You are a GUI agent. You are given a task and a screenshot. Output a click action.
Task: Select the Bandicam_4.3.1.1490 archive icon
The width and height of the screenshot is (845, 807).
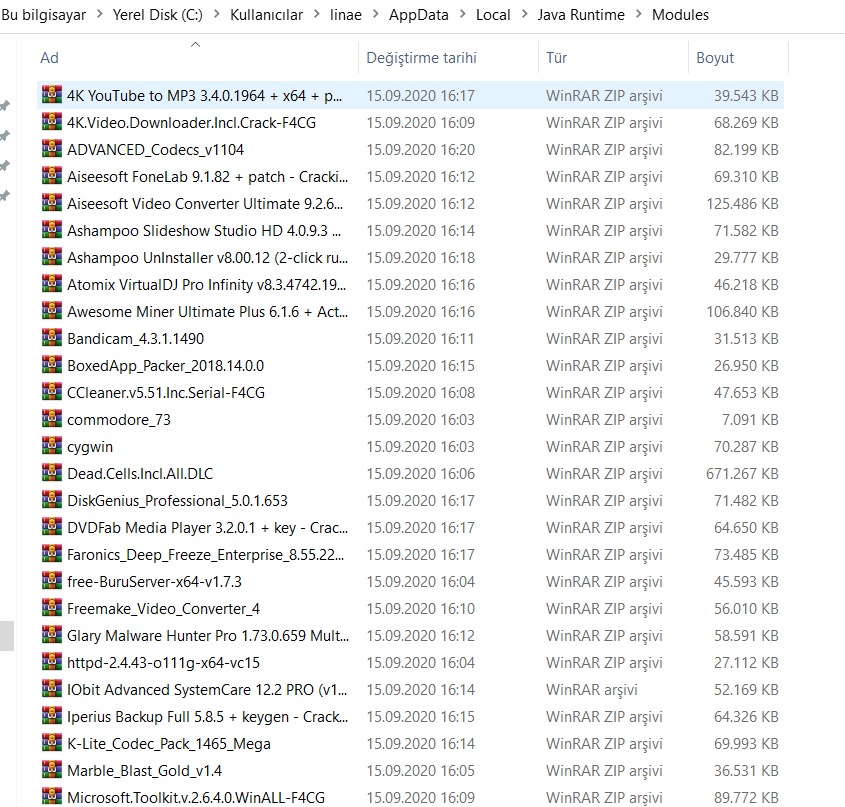[x=52, y=338]
